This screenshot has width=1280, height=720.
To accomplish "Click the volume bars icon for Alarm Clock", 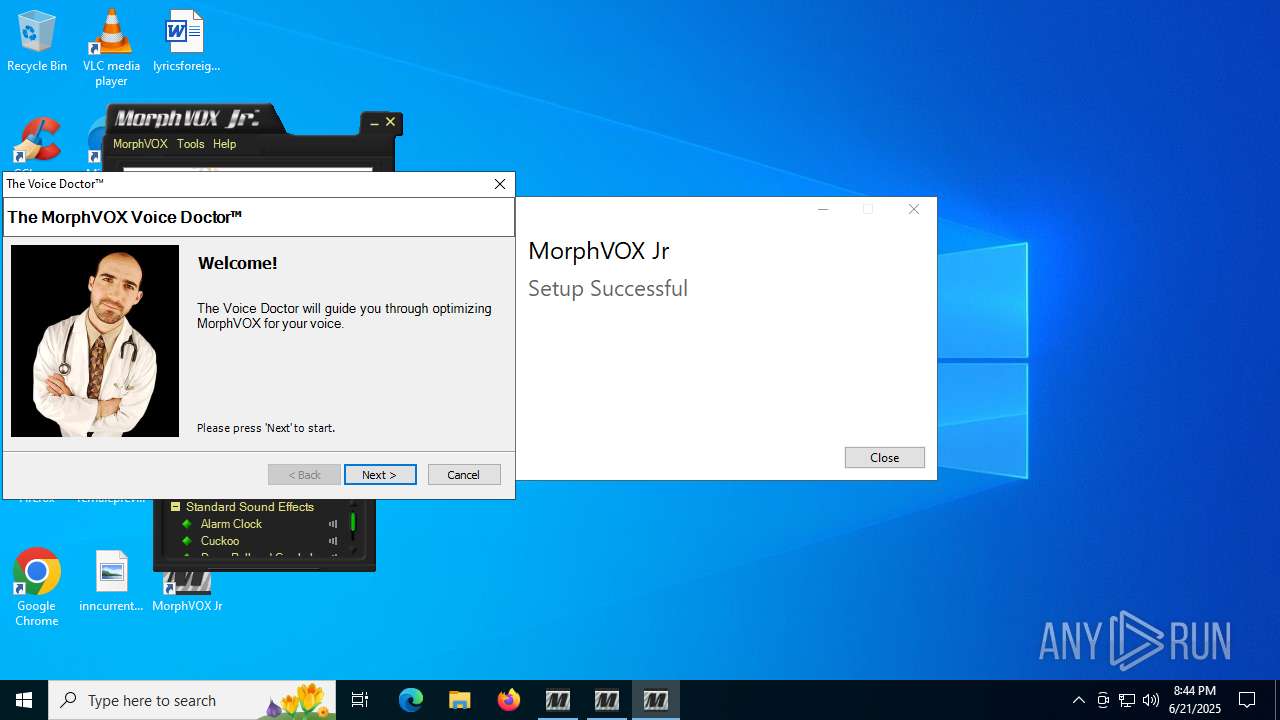I will [x=333, y=524].
